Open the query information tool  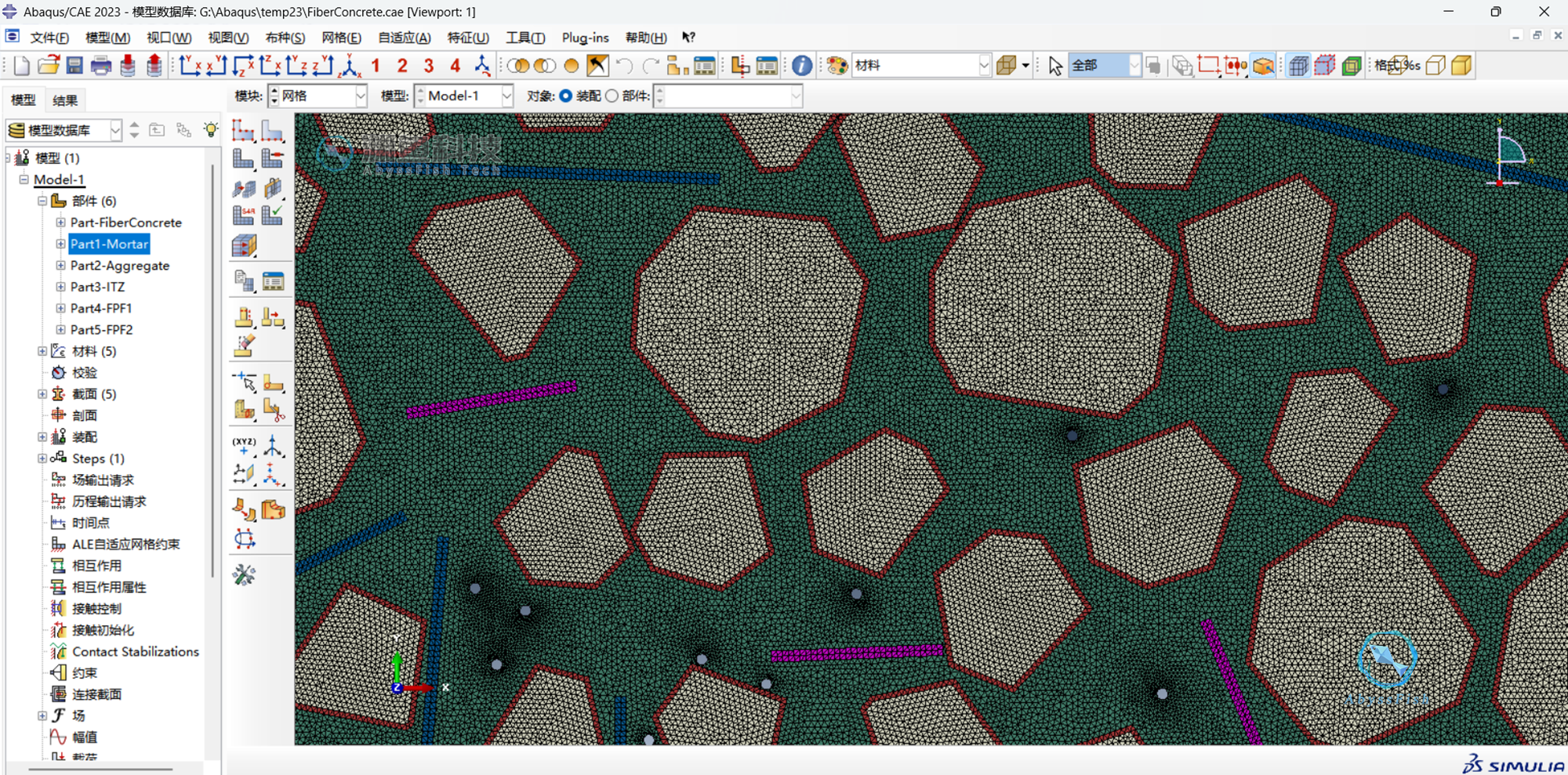(x=801, y=66)
